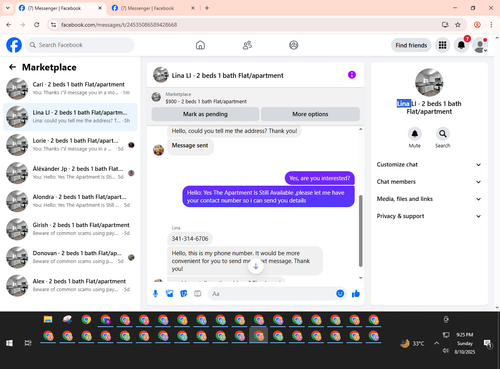Click the chat messages scrollbar thumb
Viewport: 500px width, 369px height.
coord(360,231)
